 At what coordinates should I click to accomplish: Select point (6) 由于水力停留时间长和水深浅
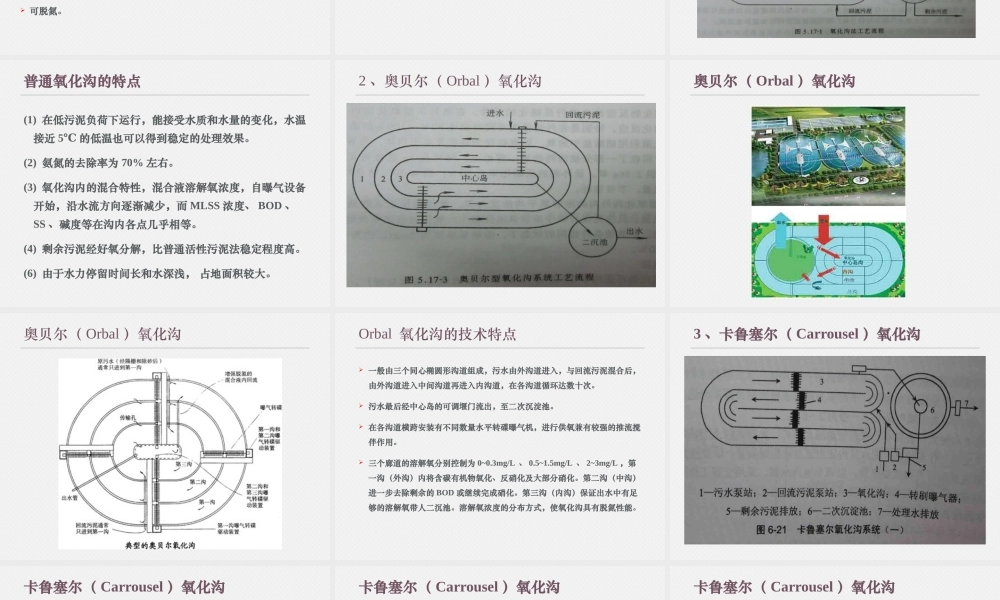point(147,274)
